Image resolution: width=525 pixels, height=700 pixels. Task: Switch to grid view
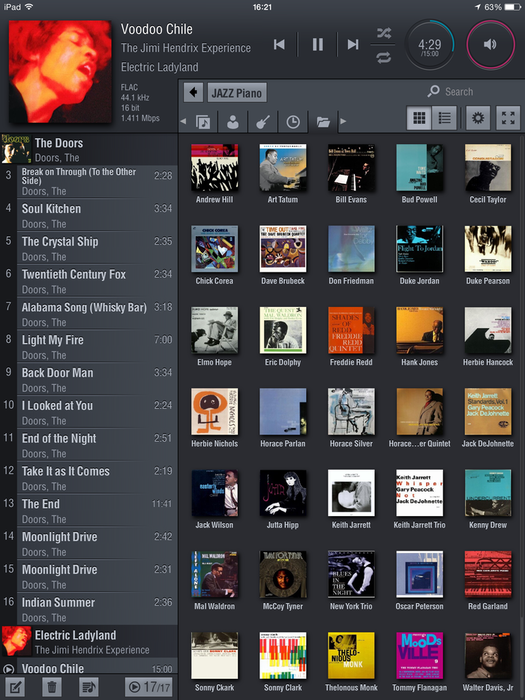tap(419, 118)
